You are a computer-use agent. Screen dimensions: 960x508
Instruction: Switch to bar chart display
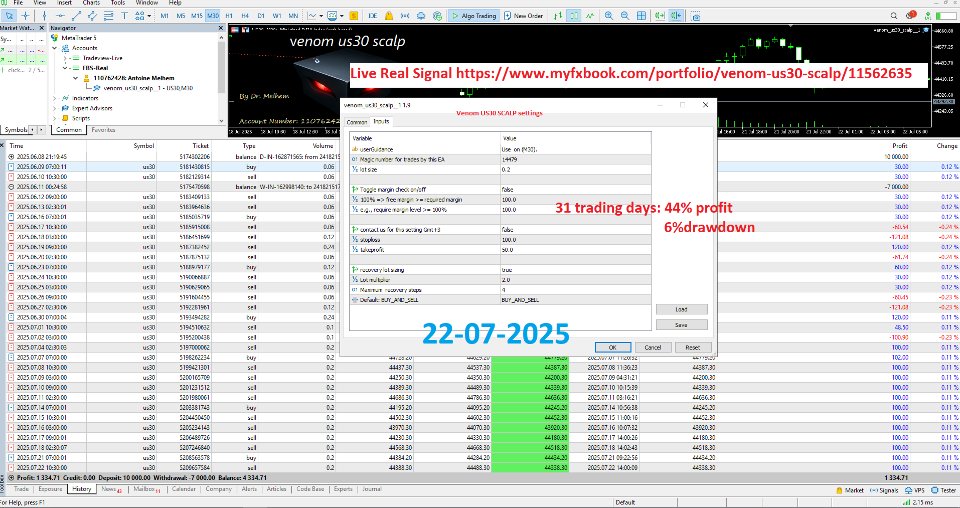pos(558,16)
